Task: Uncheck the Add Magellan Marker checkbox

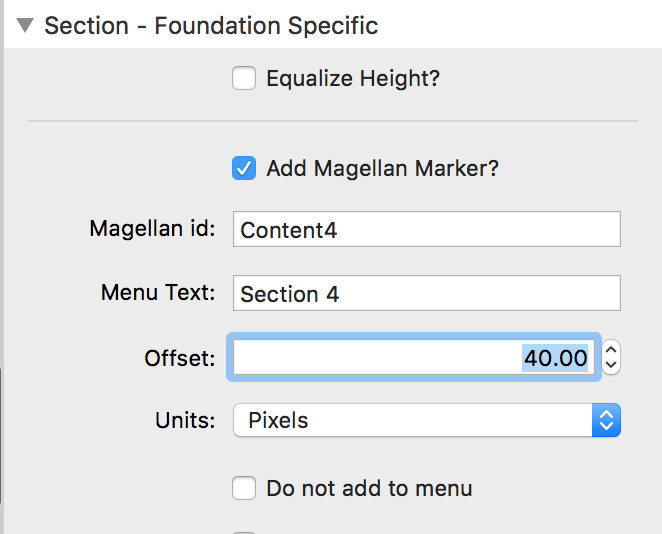Action: (244, 168)
